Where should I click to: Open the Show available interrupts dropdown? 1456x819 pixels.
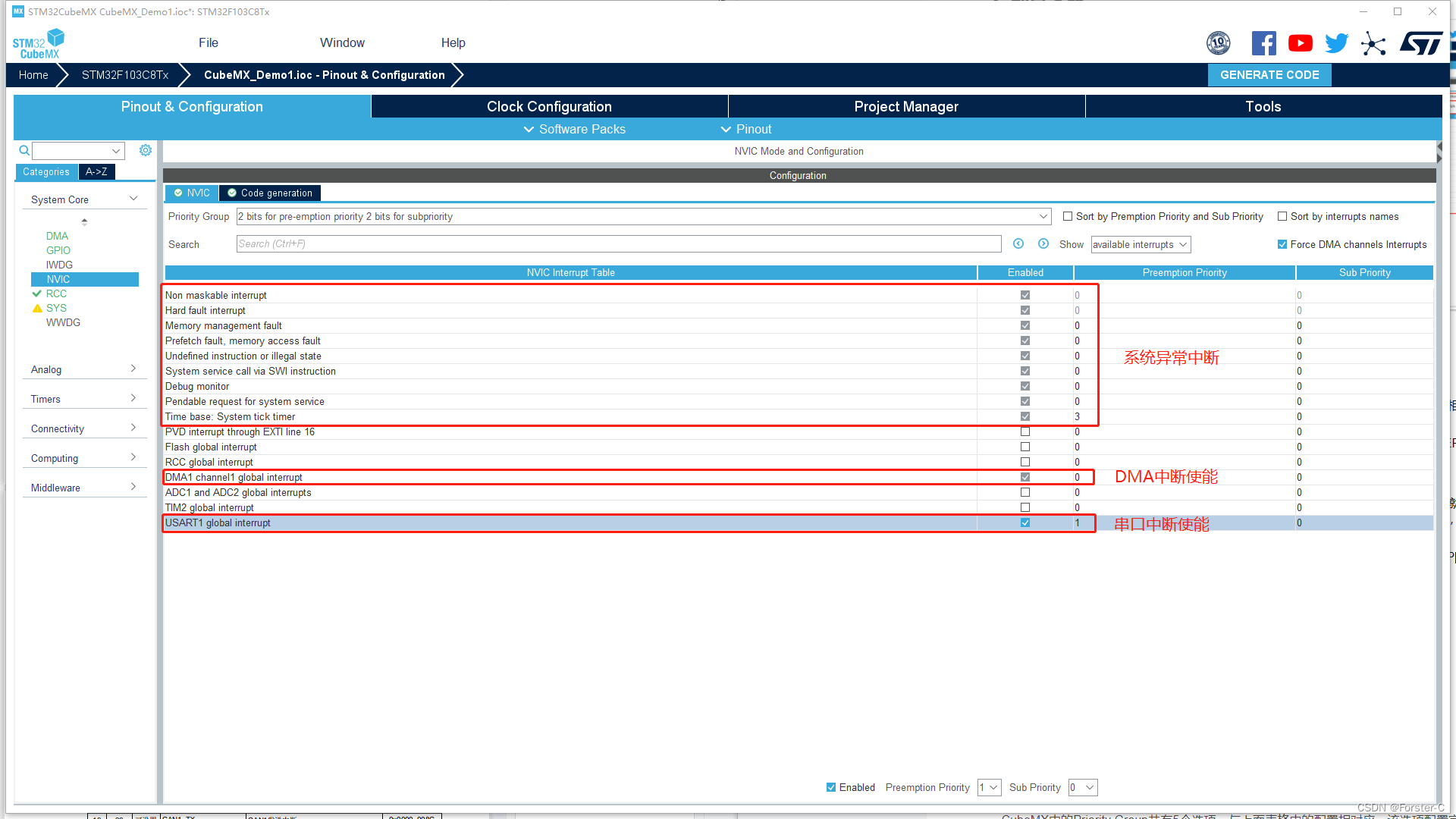click(x=1140, y=244)
